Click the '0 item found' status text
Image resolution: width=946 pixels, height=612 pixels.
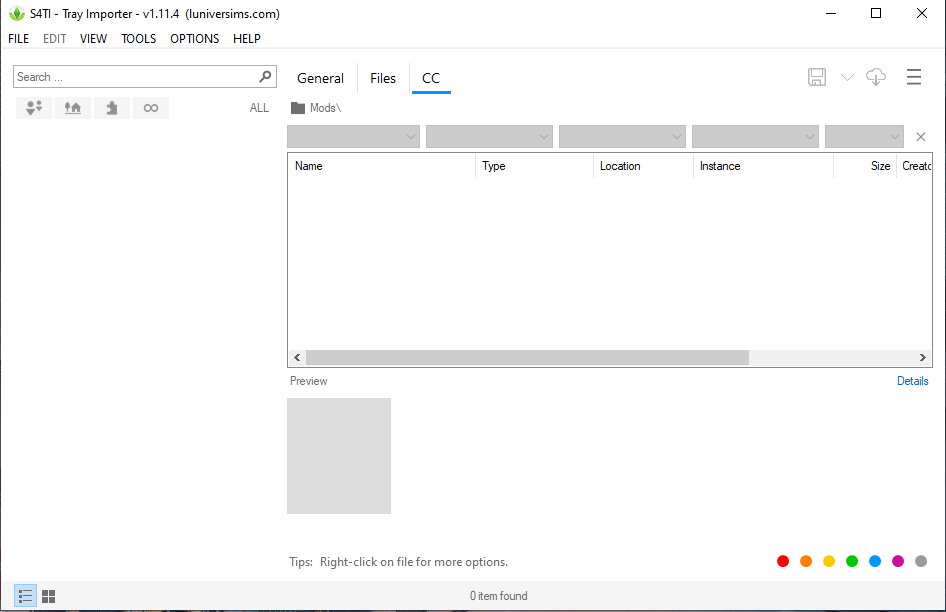(x=498, y=596)
